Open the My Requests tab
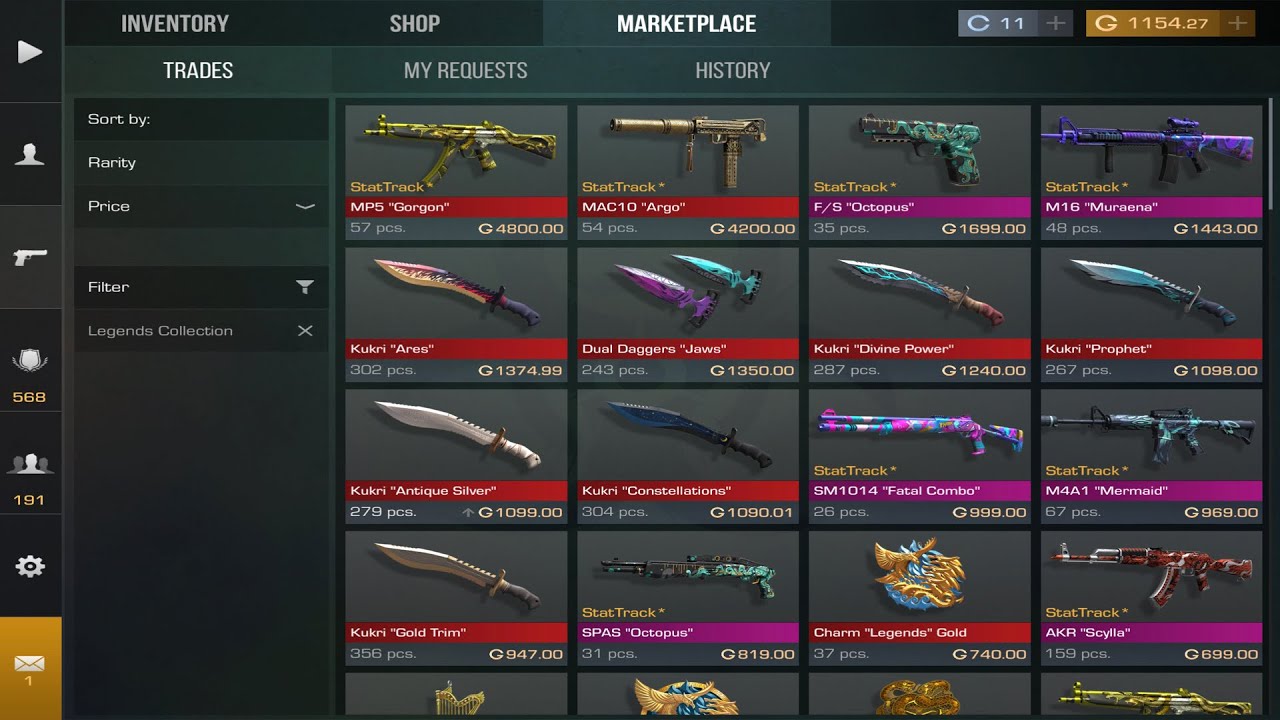 pyautogui.click(x=466, y=70)
